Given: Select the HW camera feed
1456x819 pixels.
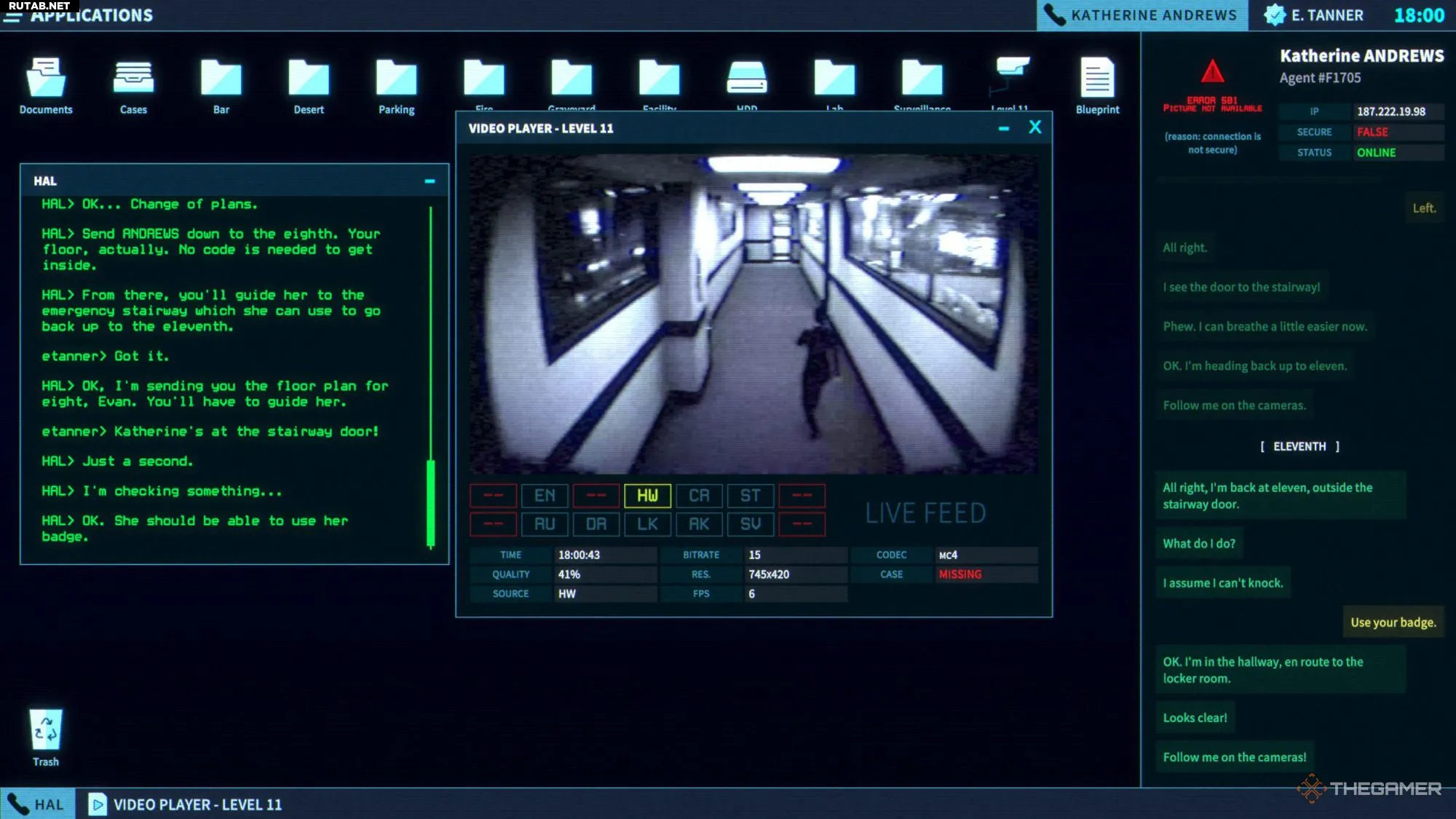Looking at the screenshot, I should (647, 496).
